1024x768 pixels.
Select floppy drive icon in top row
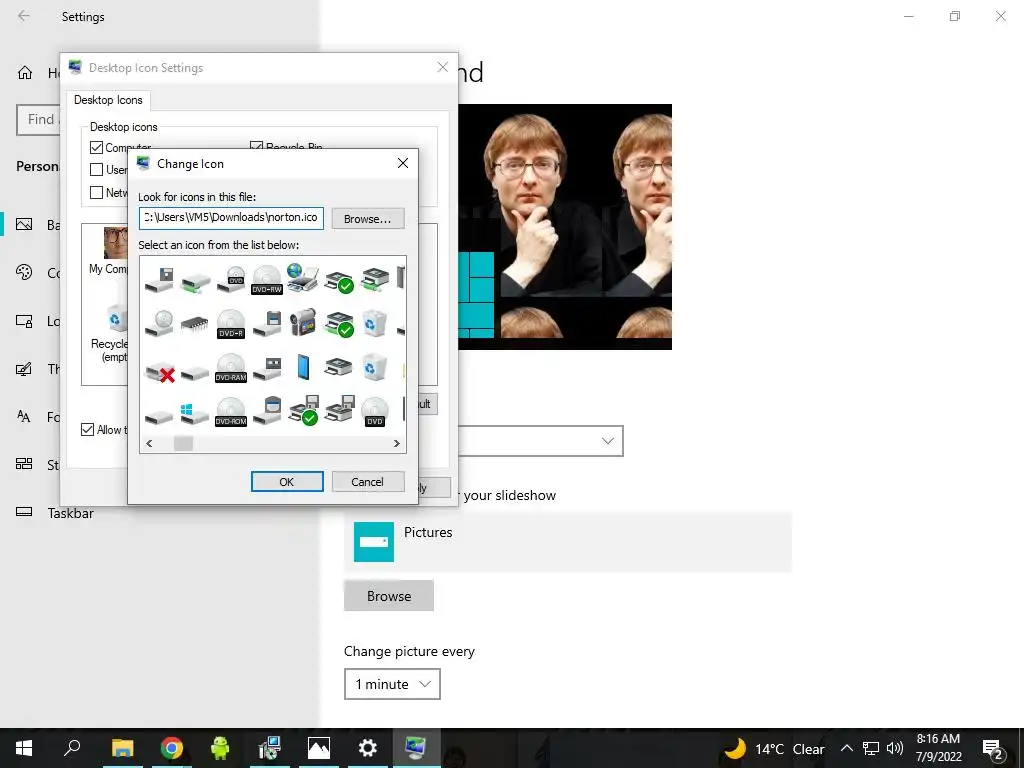(159, 280)
